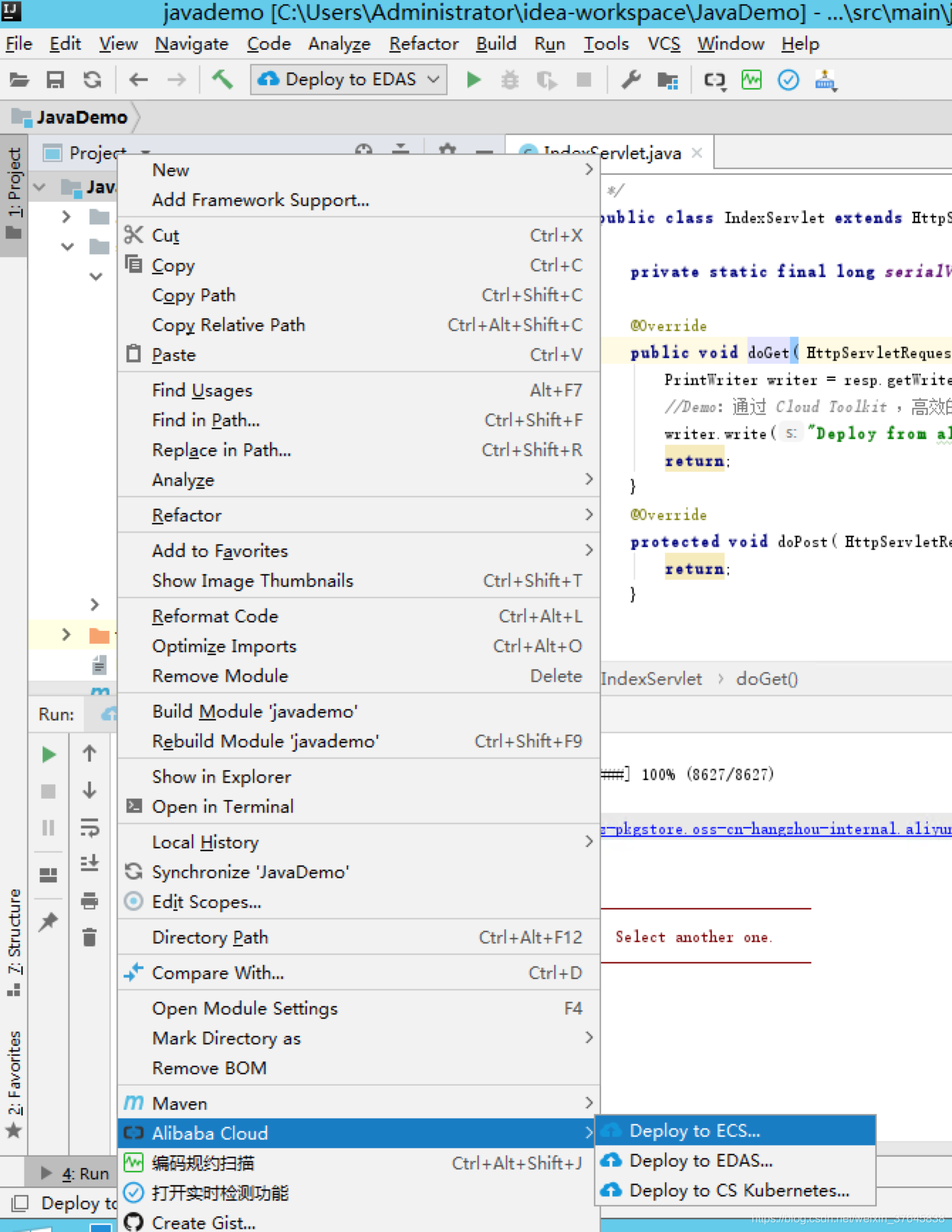The image size is (952, 1232).
Task: Open Project Structure icon in toolbar
Action: pyautogui.click(x=668, y=80)
